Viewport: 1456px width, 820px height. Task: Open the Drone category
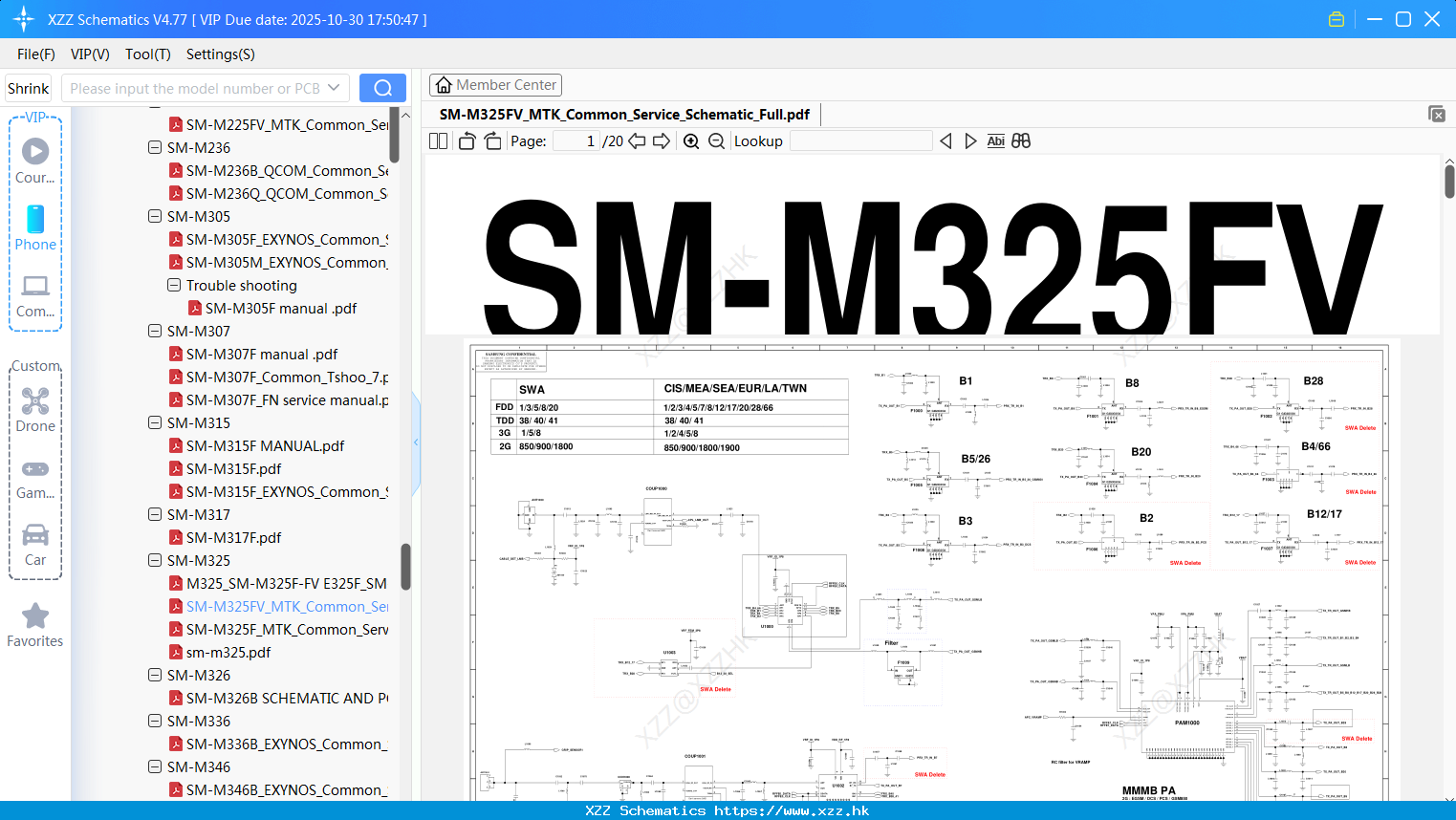click(x=35, y=410)
